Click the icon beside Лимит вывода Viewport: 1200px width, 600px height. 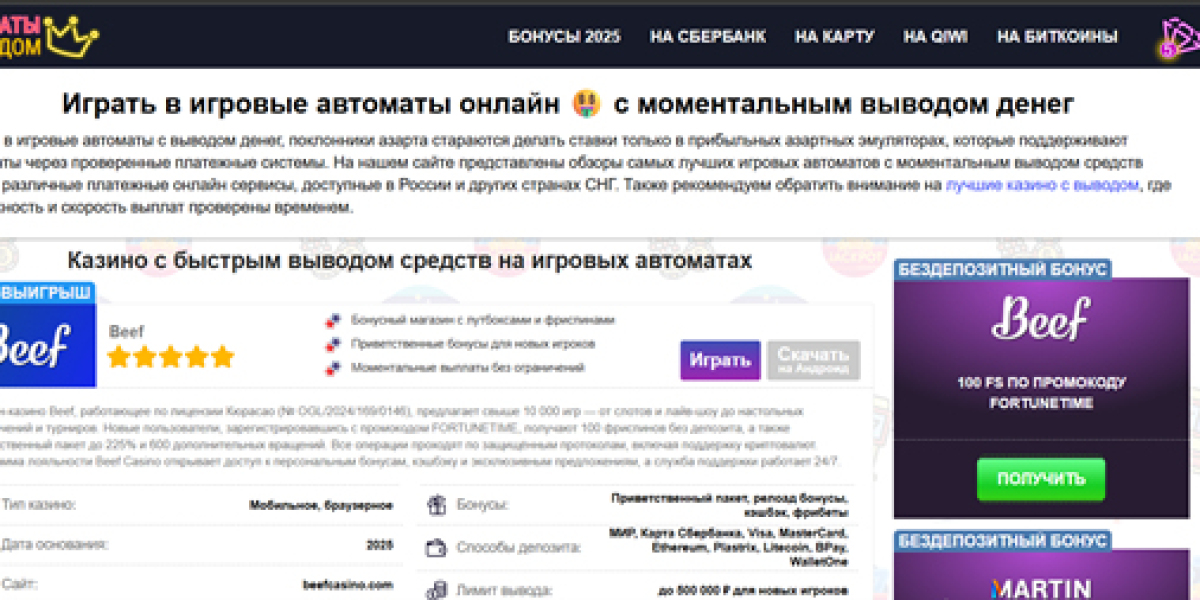pyautogui.click(x=435, y=590)
